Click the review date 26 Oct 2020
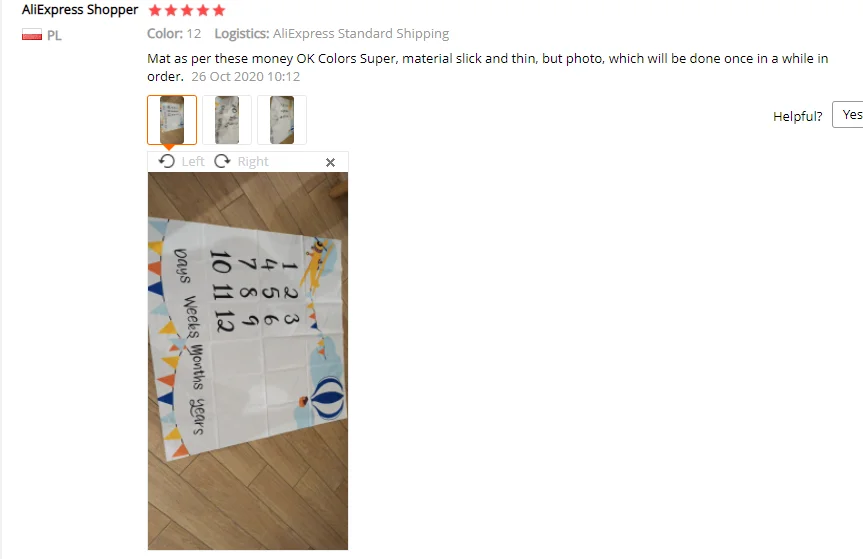 pyautogui.click(x=245, y=76)
